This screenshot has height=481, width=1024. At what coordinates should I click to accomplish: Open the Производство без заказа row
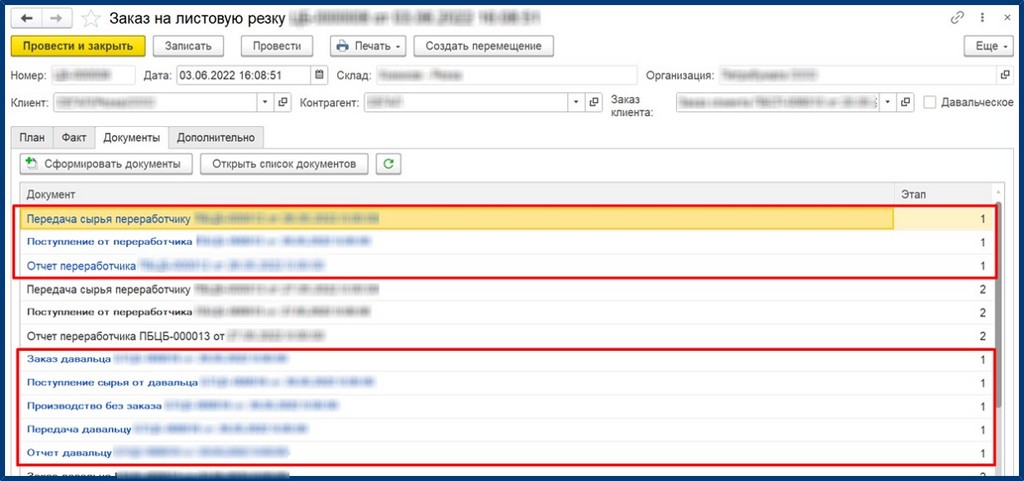pyautogui.click(x=506, y=406)
